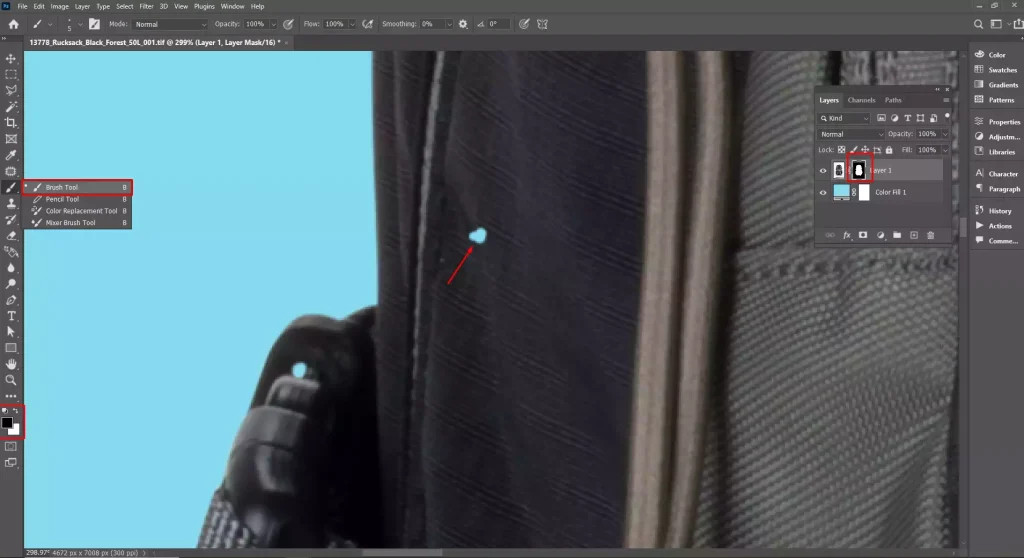Image resolution: width=1024 pixels, height=558 pixels.
Task: Open the History panel
Action: tap(993, 210)
